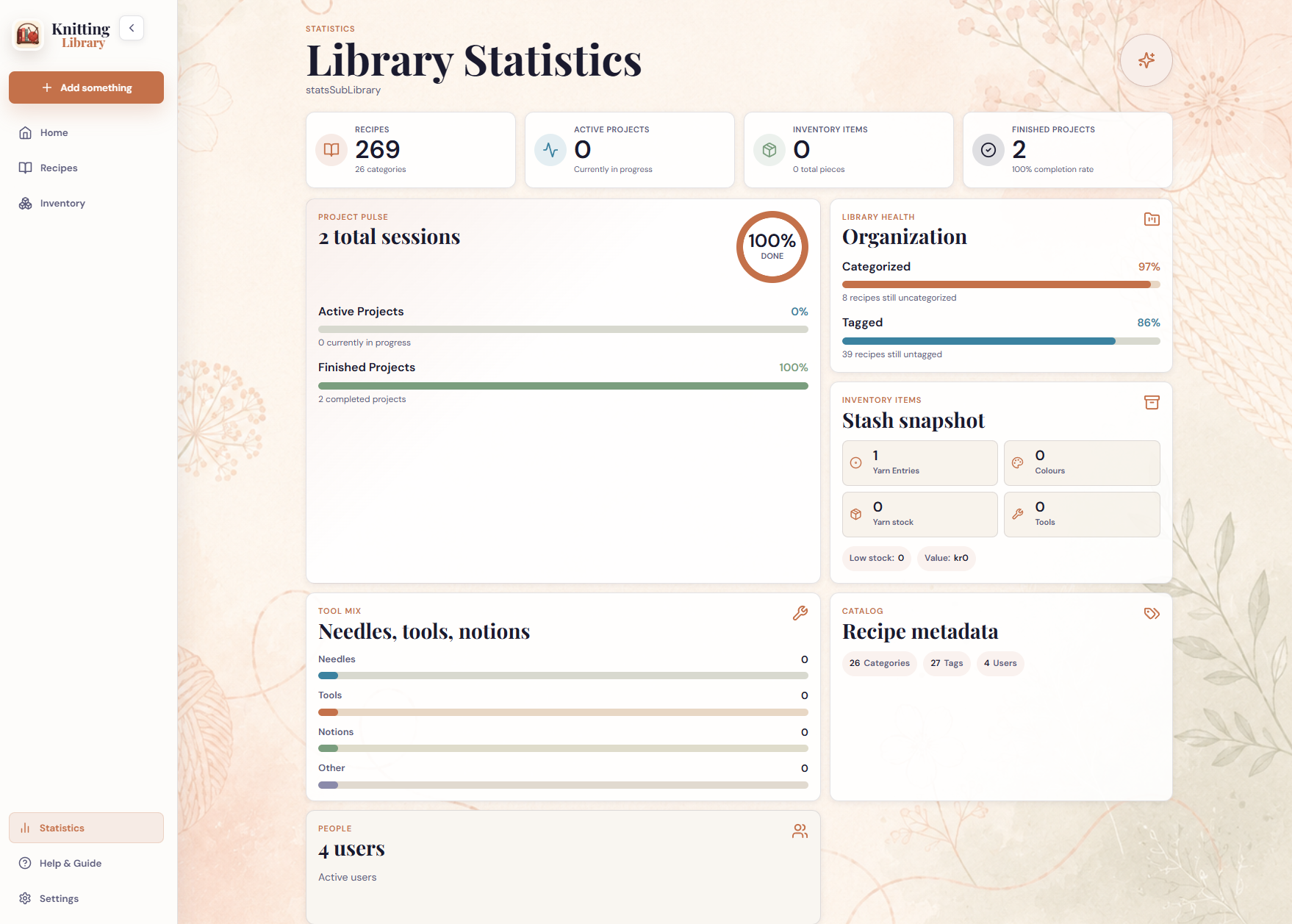Click the Yarn stock package icon

(x=855, y=515)
